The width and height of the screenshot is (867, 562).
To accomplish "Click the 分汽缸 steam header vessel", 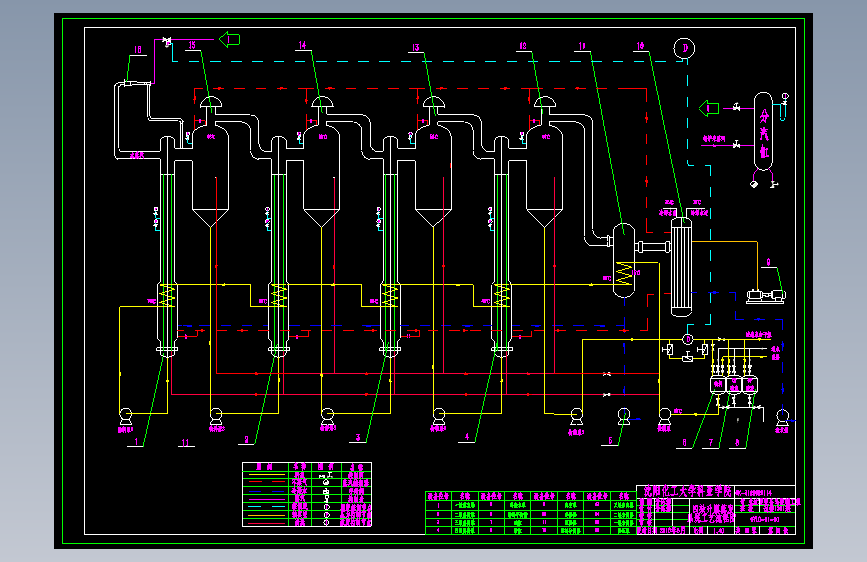I will pos(764,131).
